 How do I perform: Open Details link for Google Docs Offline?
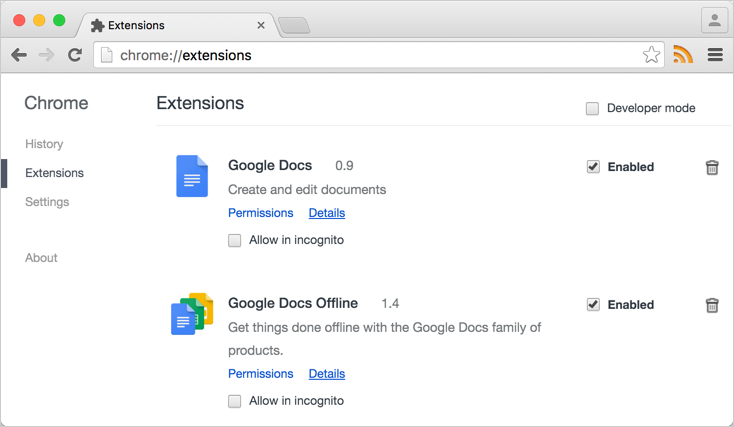[326, 374]
